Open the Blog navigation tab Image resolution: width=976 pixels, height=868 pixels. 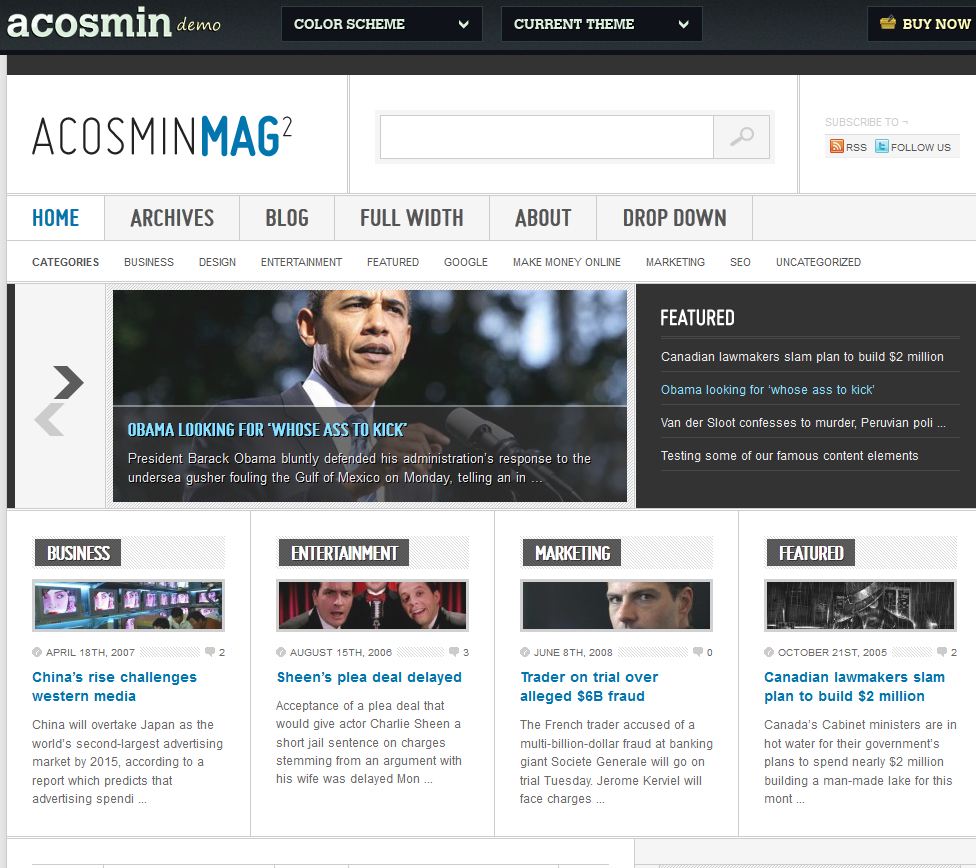(287, 218)
